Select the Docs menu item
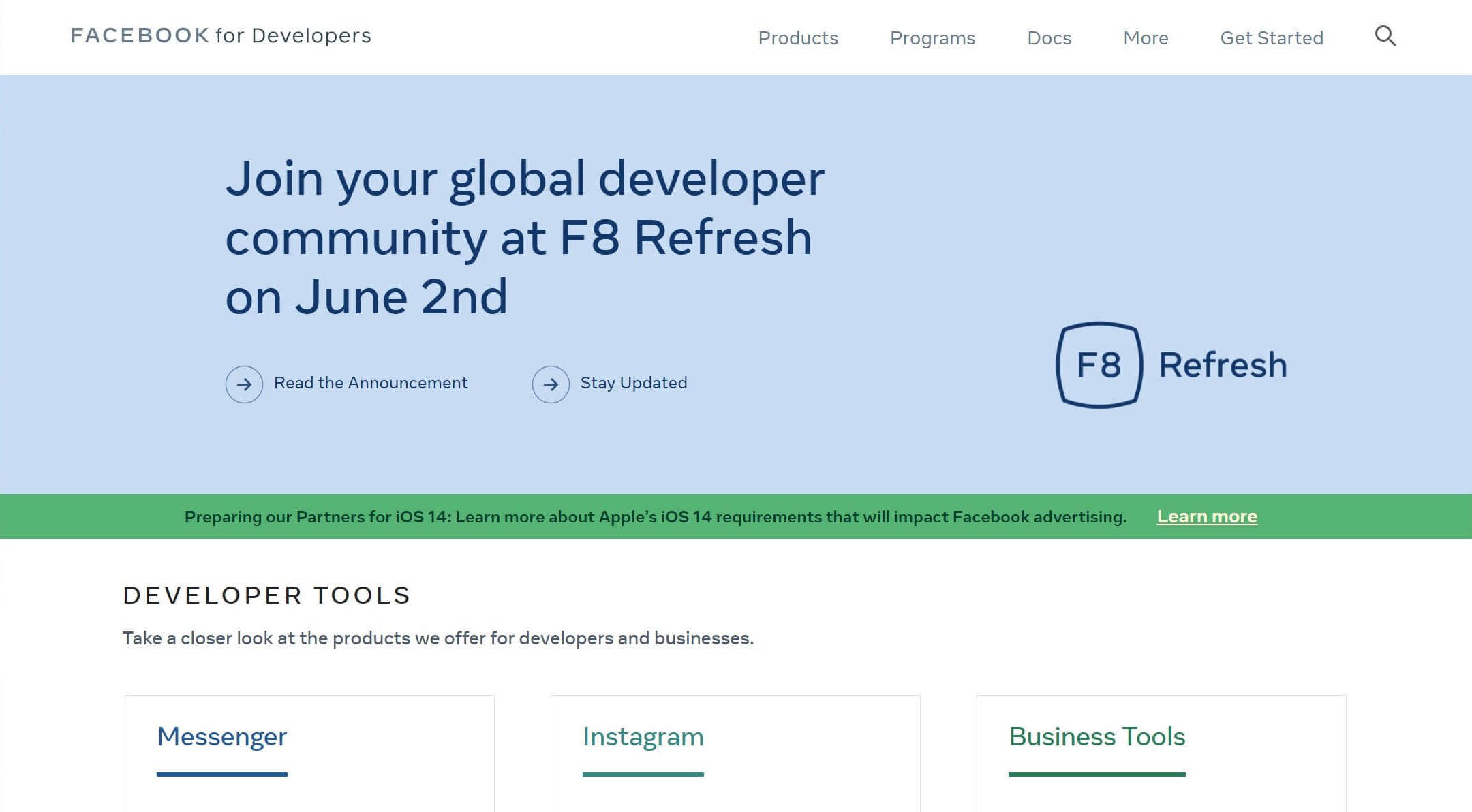Image resolution: width=1472 pixels, height=812 pixels. click(x=1049, y=37)
